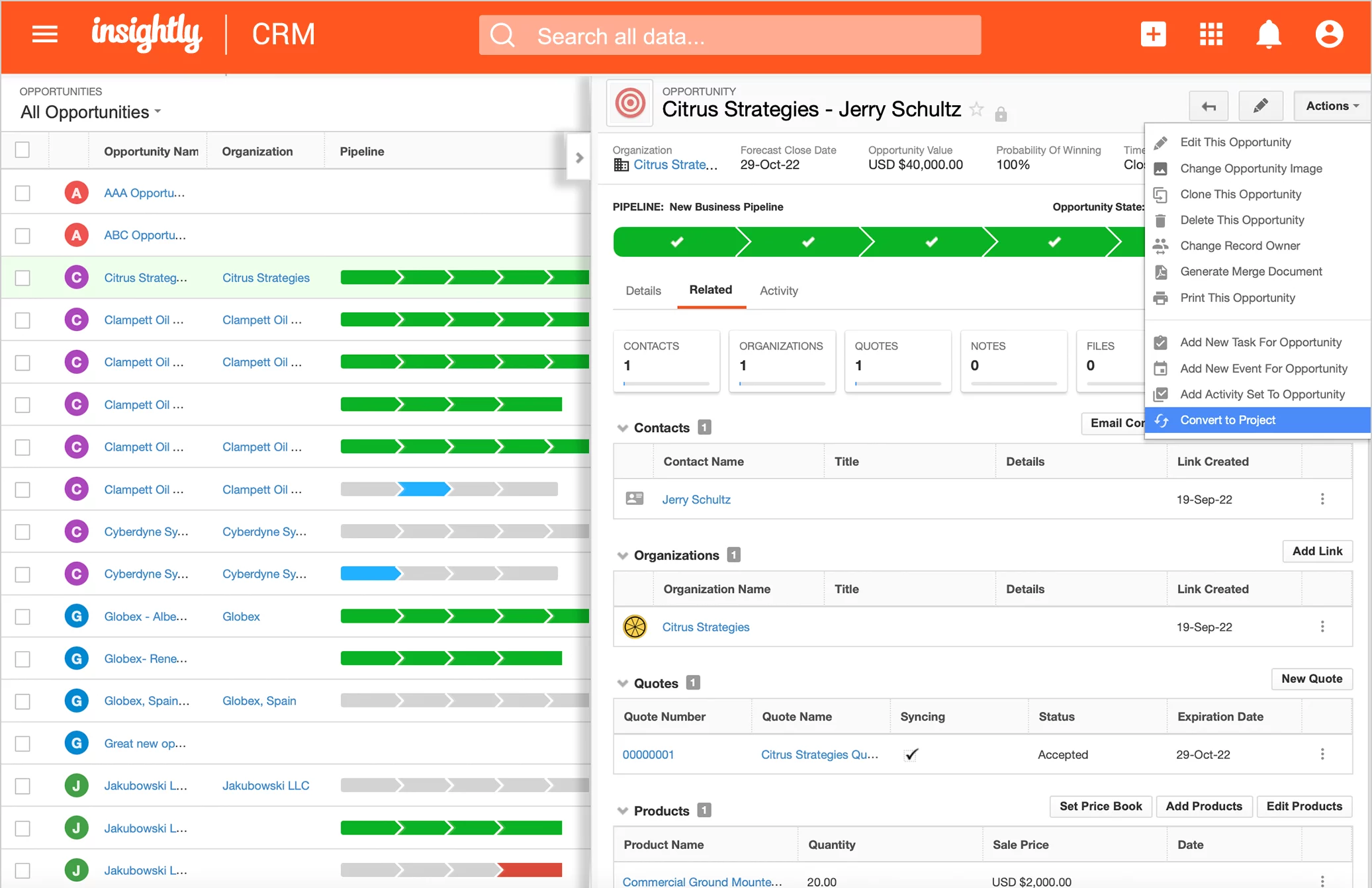The width and height of the screenshot is (1372, 888).
Task: Switch to the Activity tab
Action: pyautogui.click(x=778, y=291)
